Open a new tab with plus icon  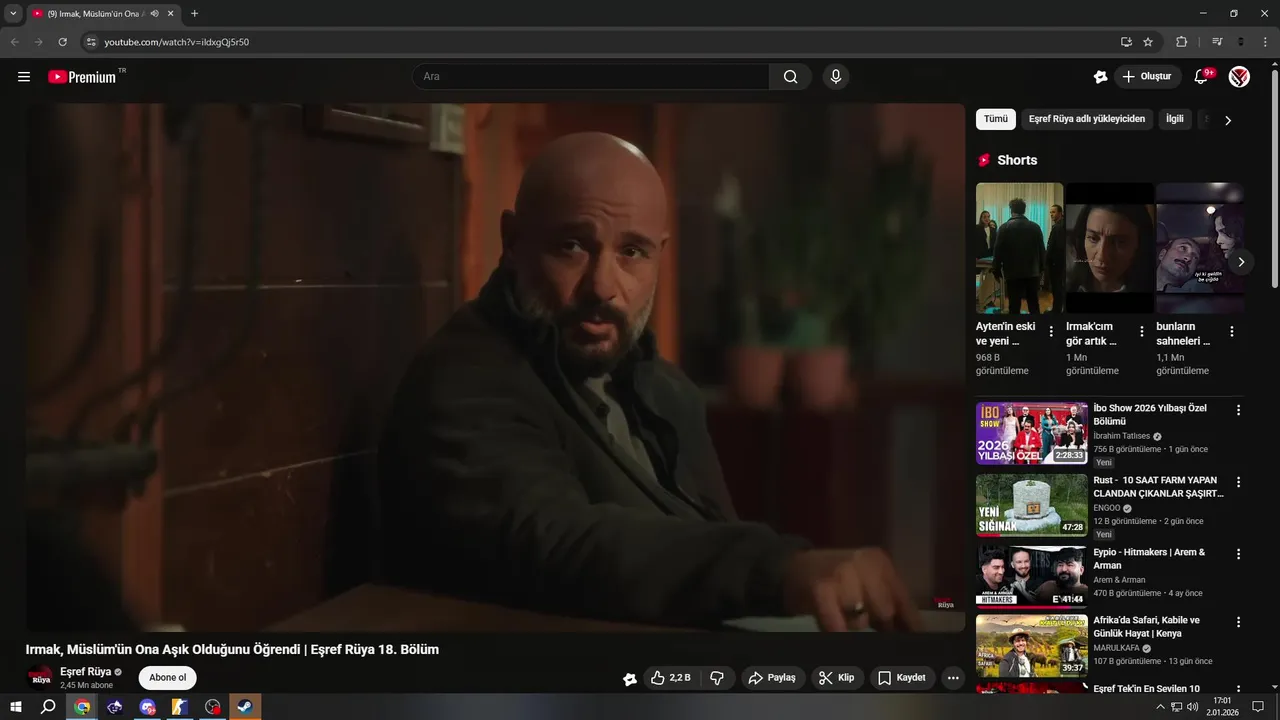click(x=194, y=14)
